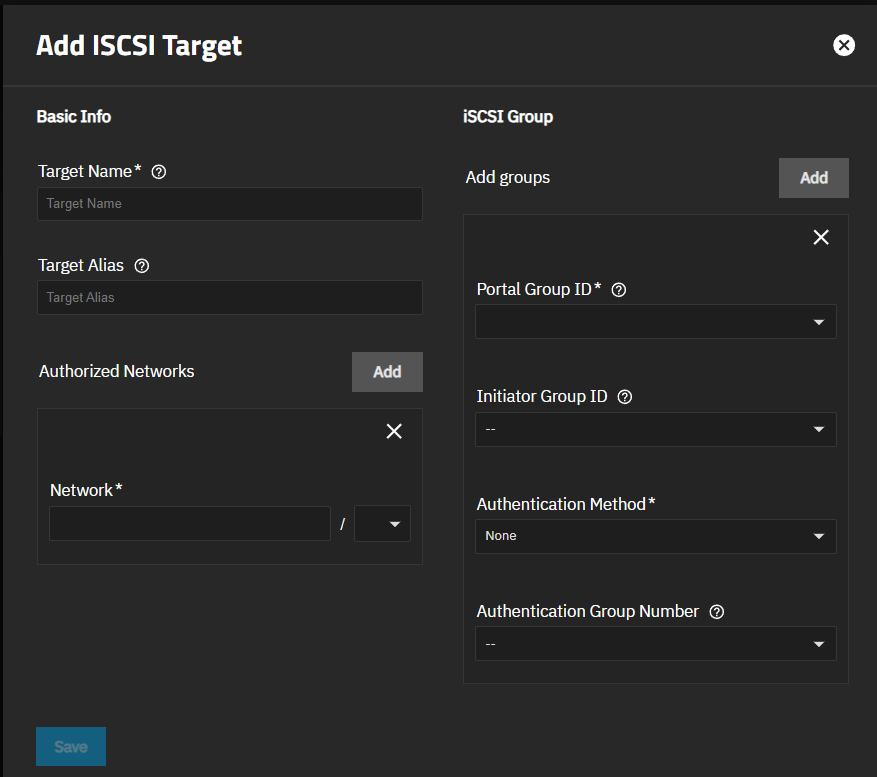
Task: Remove the iSCSI group entry with X icon
Action: (x=820, y=237)
